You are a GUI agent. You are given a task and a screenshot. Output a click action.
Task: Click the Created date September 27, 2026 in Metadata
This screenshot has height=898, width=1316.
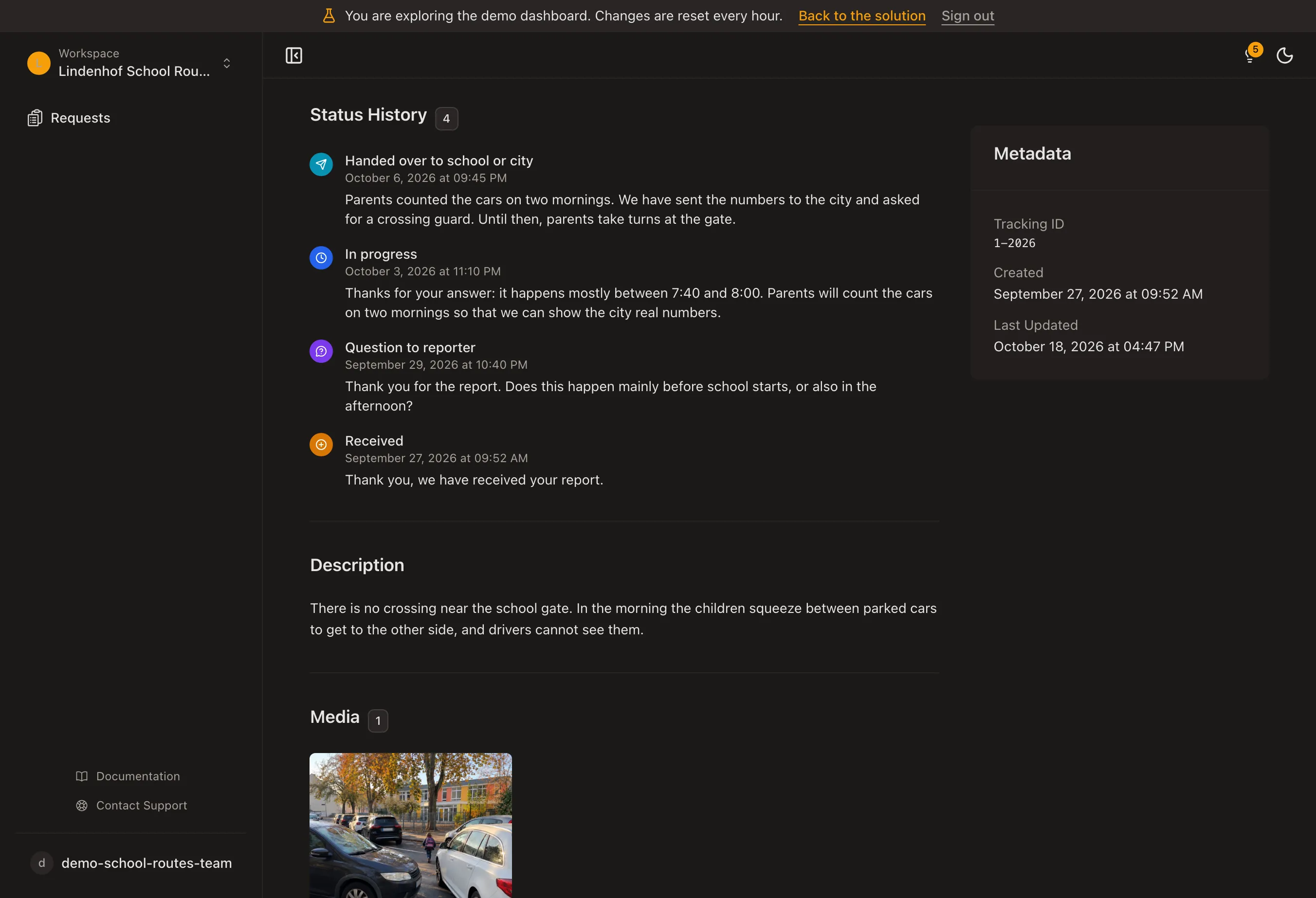1098,294
